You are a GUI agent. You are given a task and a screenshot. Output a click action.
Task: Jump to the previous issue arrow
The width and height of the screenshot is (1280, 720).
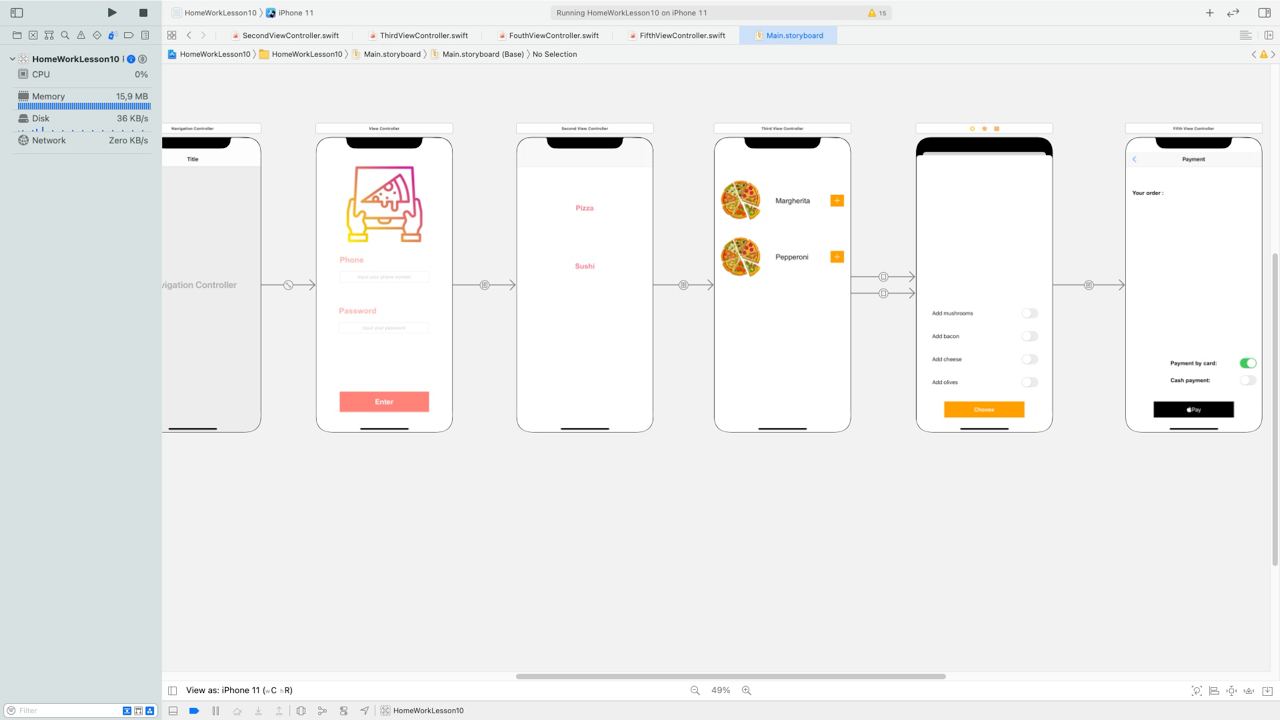point(1254,54)
